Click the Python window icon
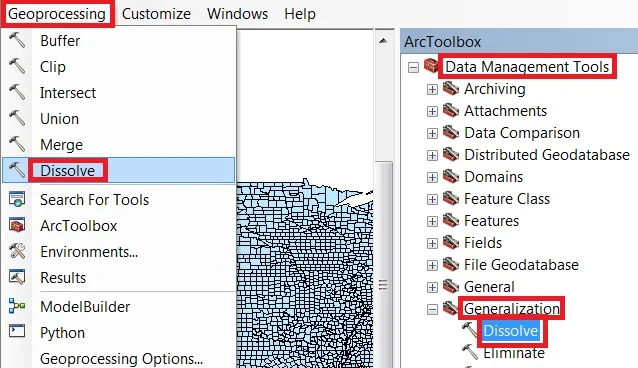This screenshot has height=368, width=638. [x=17, y=331]
